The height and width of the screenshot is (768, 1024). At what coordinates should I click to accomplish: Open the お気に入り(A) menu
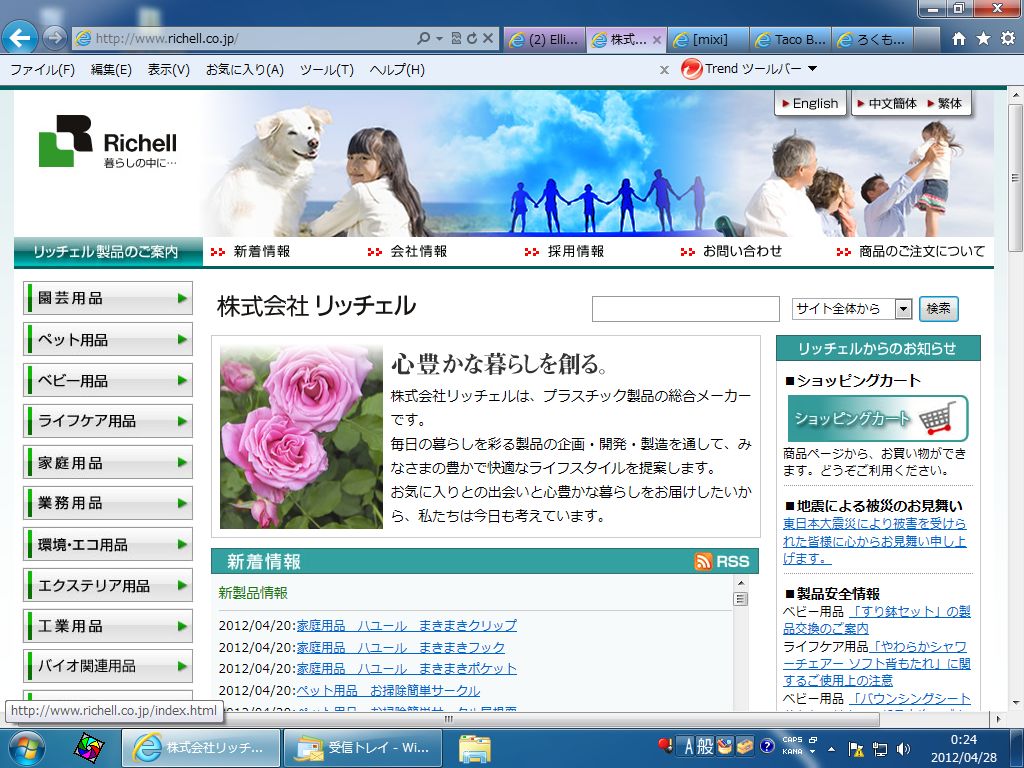click(245, 69)
